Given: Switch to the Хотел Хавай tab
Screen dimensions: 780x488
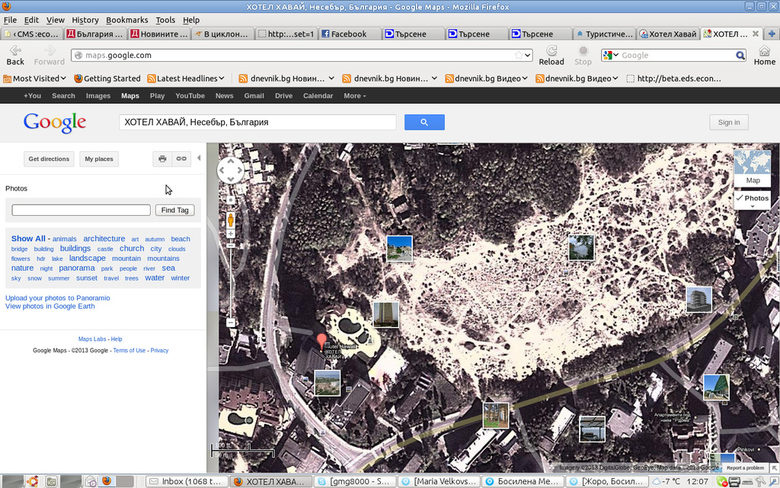Looking at the screenshot, I should [668, 34].
